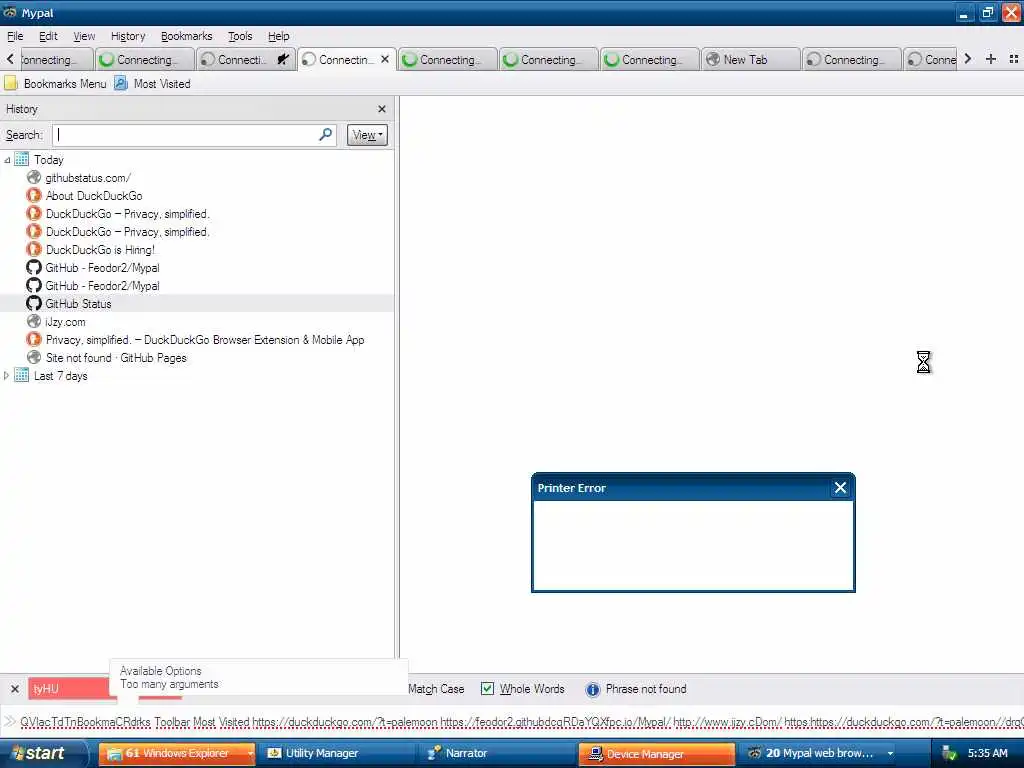The height and width of the screenshot is (768, 1024).
Task: Close the History sidebar panel
Action: (x=382, y=109)
